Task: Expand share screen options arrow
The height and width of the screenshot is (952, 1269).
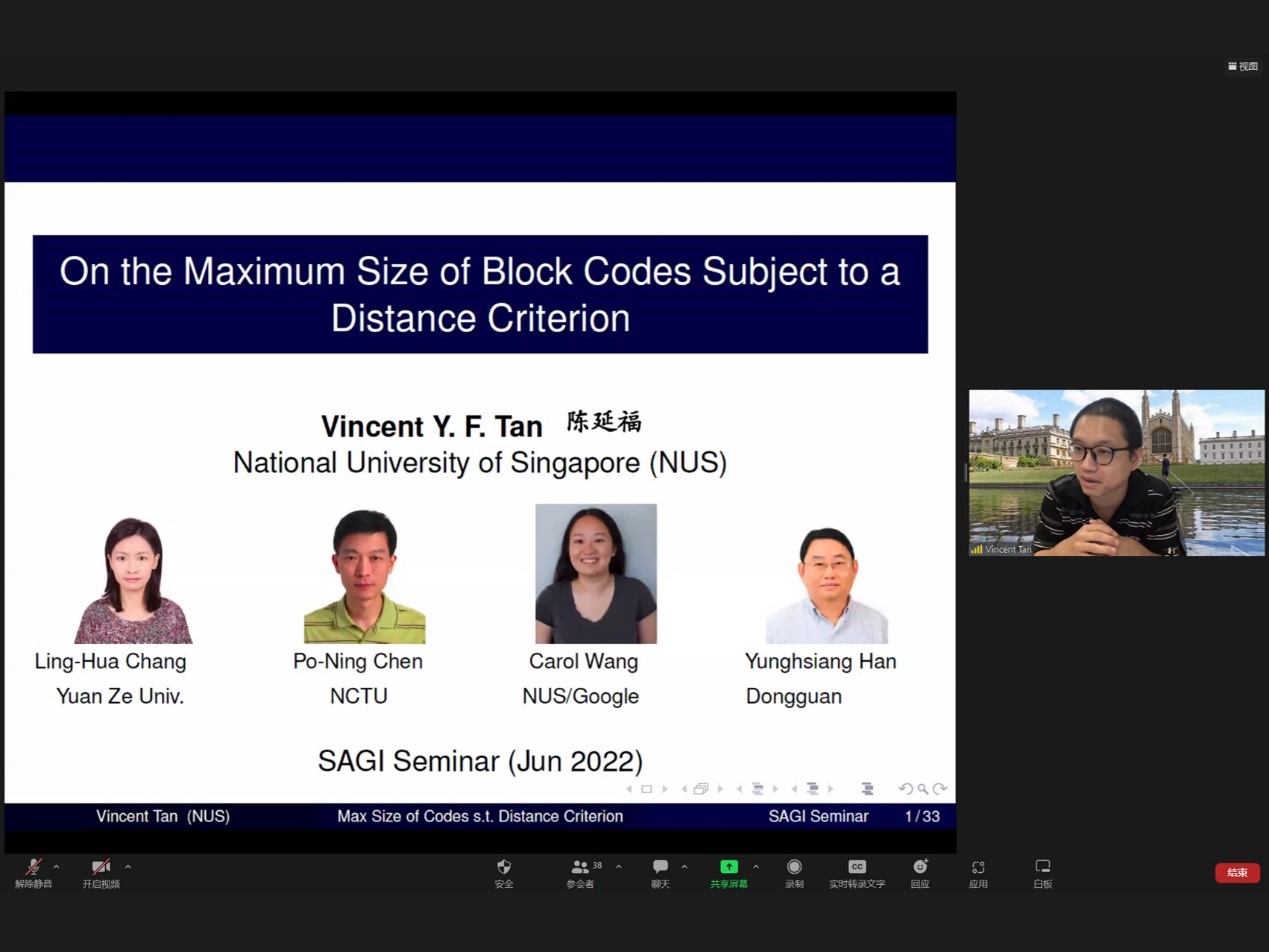Action: point(756,867)
